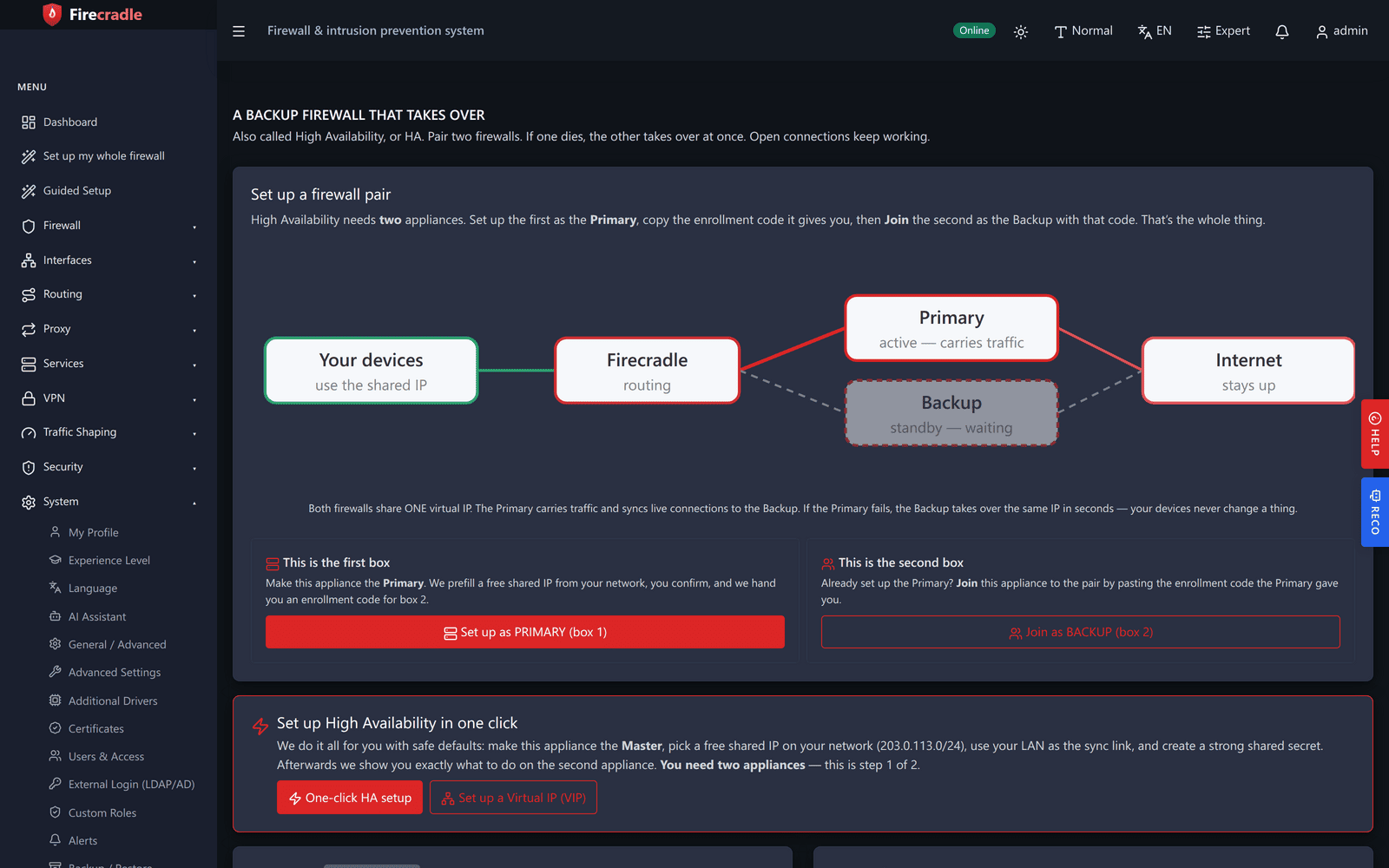Click Join as BACKUP (box 2)
1389x868 pixels.
(x=1081, y=632)
